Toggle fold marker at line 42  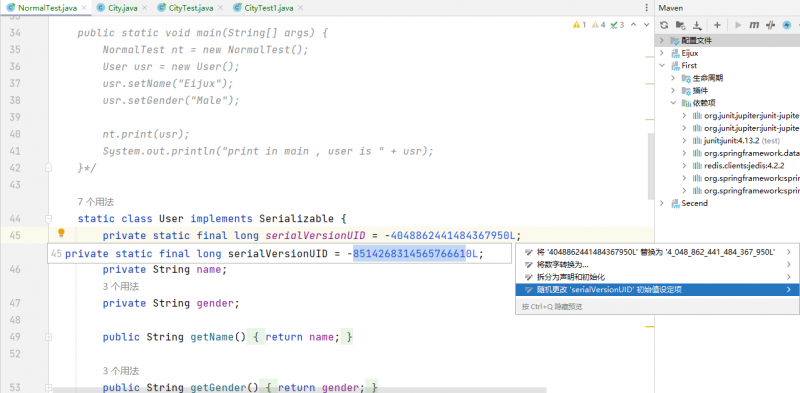coord(48,167)
